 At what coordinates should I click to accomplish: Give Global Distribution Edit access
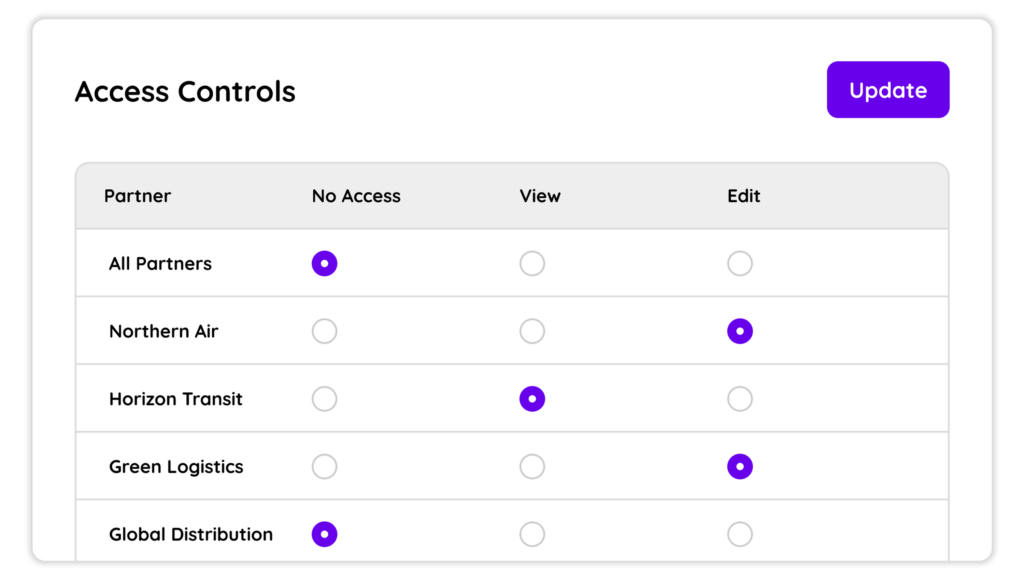click(740, 534)
